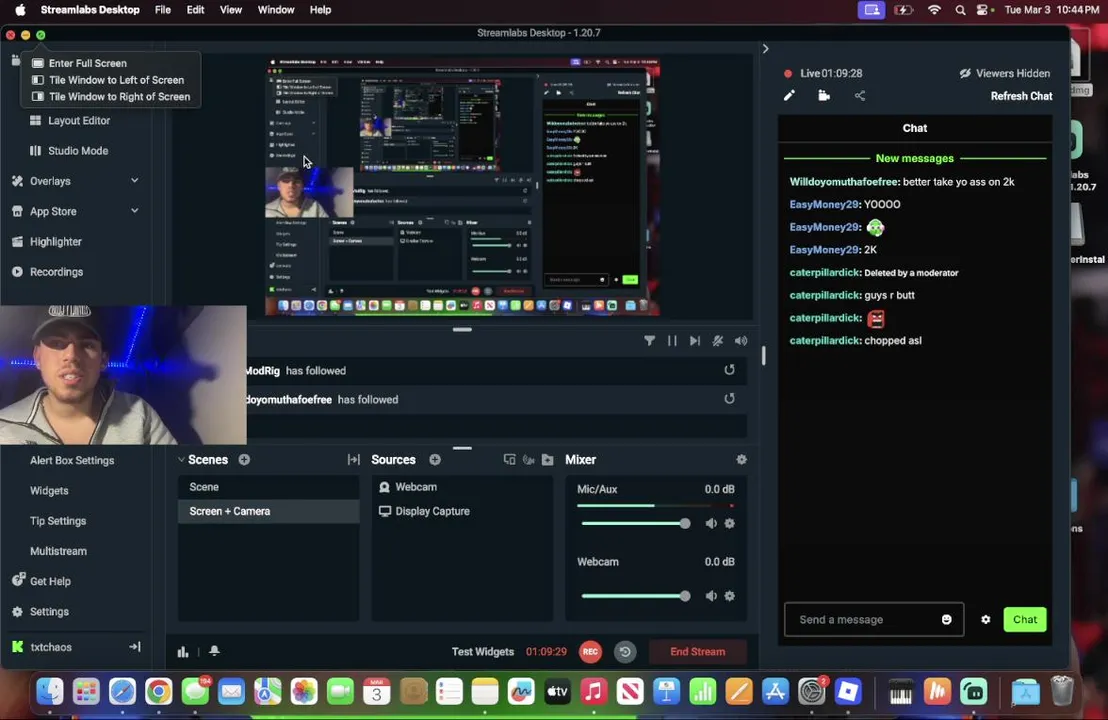Screen dimensions: 1108x720
Task: Mute the event alerts
Action: pos(718,341)
